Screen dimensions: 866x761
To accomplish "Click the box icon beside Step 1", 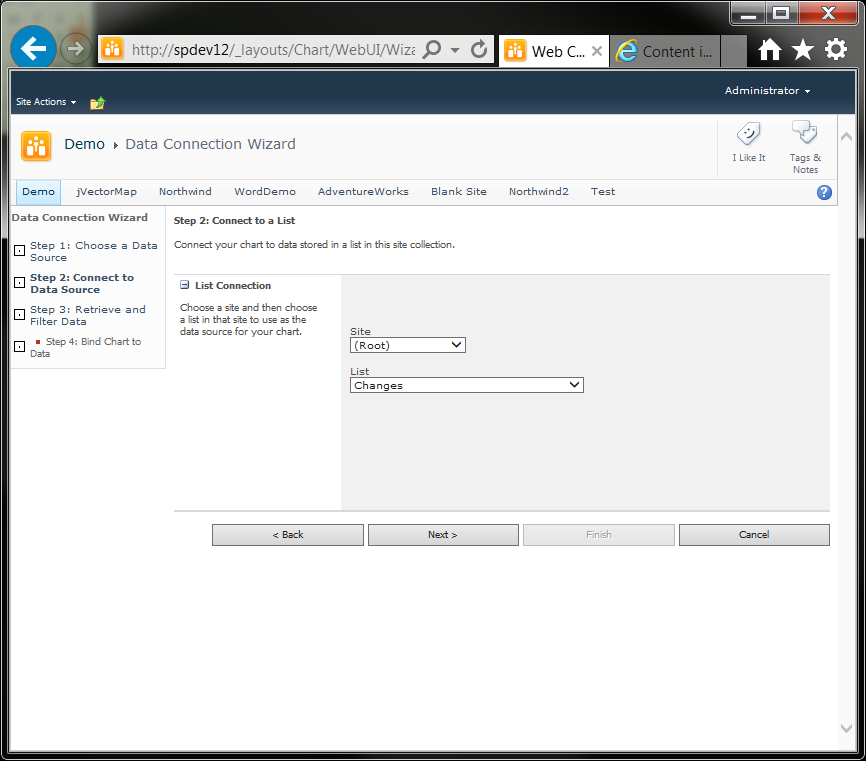I will click(x=19, y=251).
